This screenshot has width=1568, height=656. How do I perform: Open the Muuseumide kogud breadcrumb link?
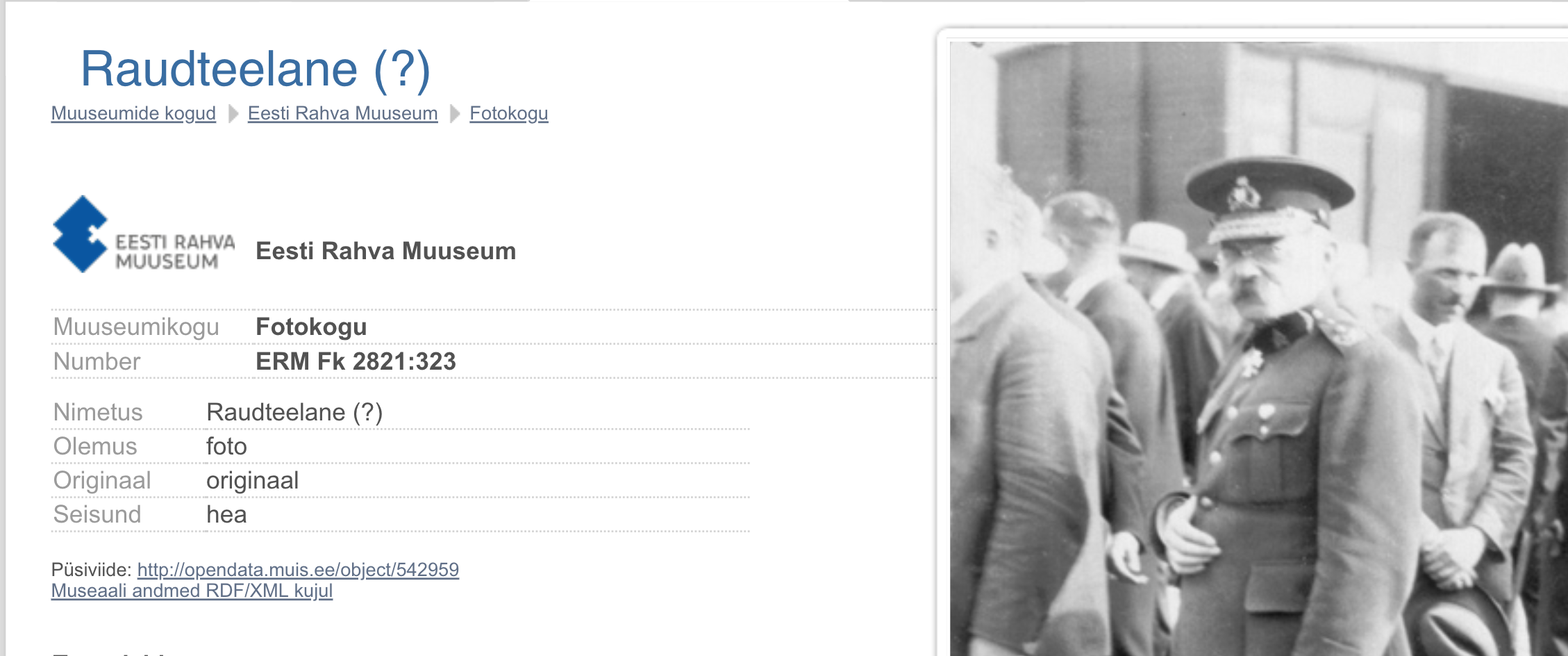click(x=133, y=113)
